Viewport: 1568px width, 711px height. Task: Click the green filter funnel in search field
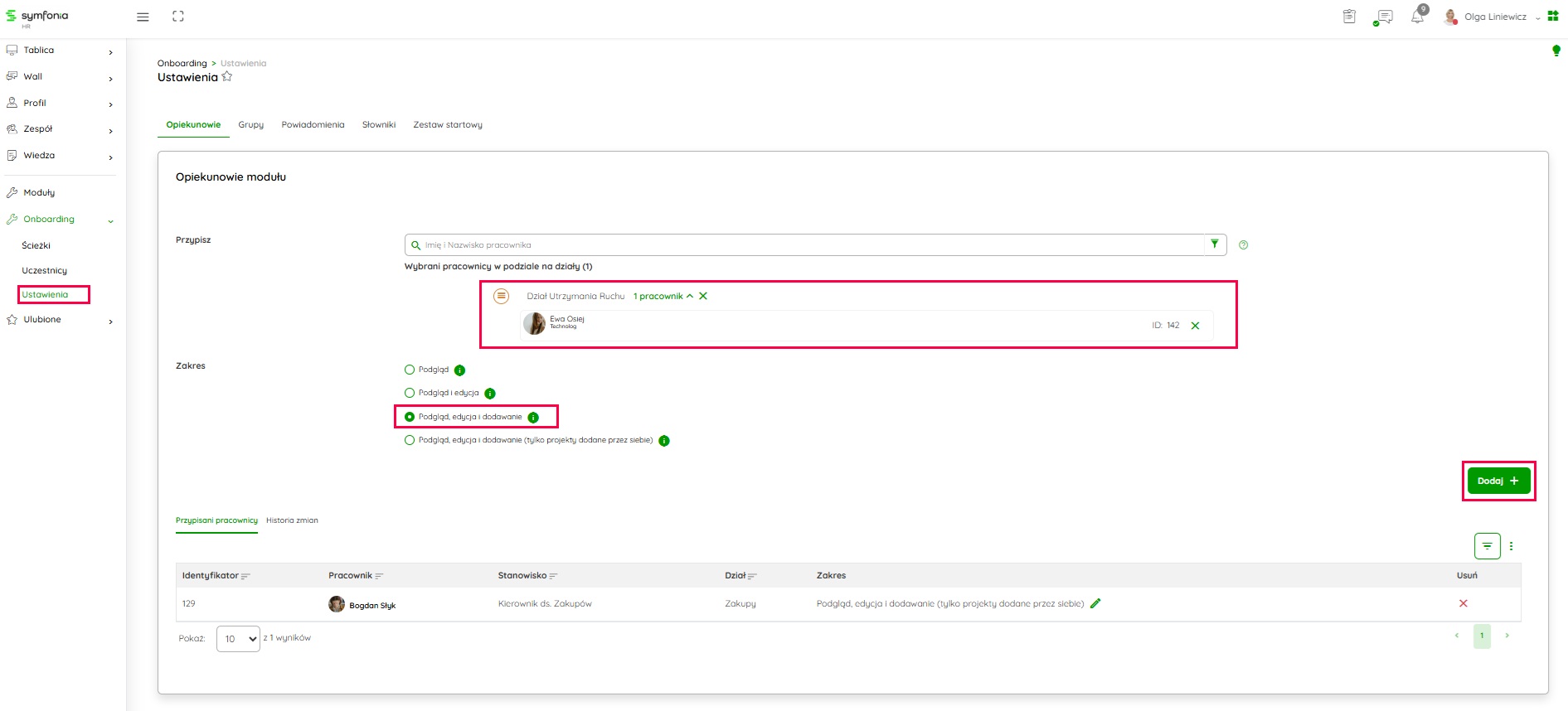tap(1215, 244)
